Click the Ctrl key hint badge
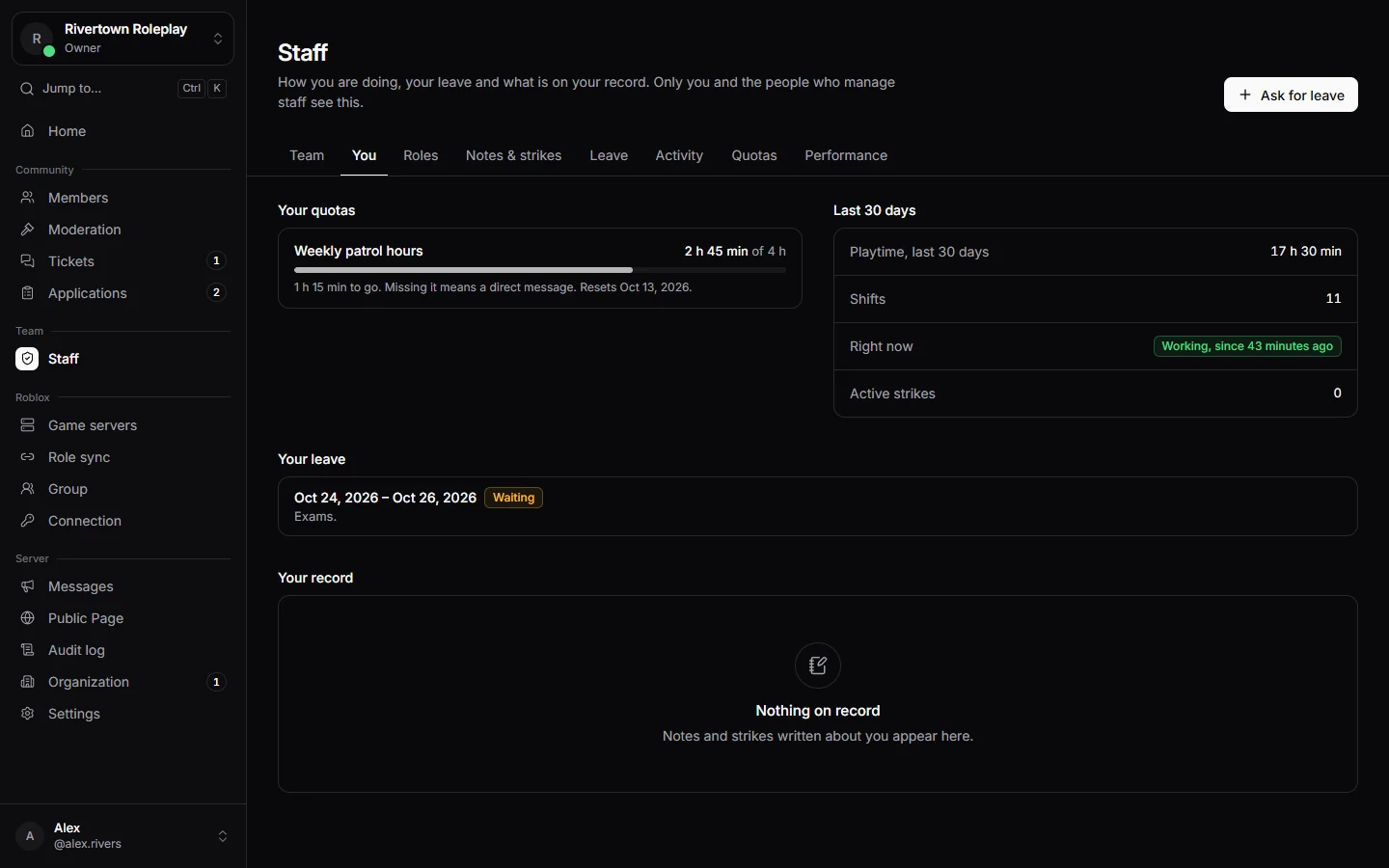Image resolution: width=1389 pixels, height=868 pixels. pyautogui.click(x=192, y=89)
